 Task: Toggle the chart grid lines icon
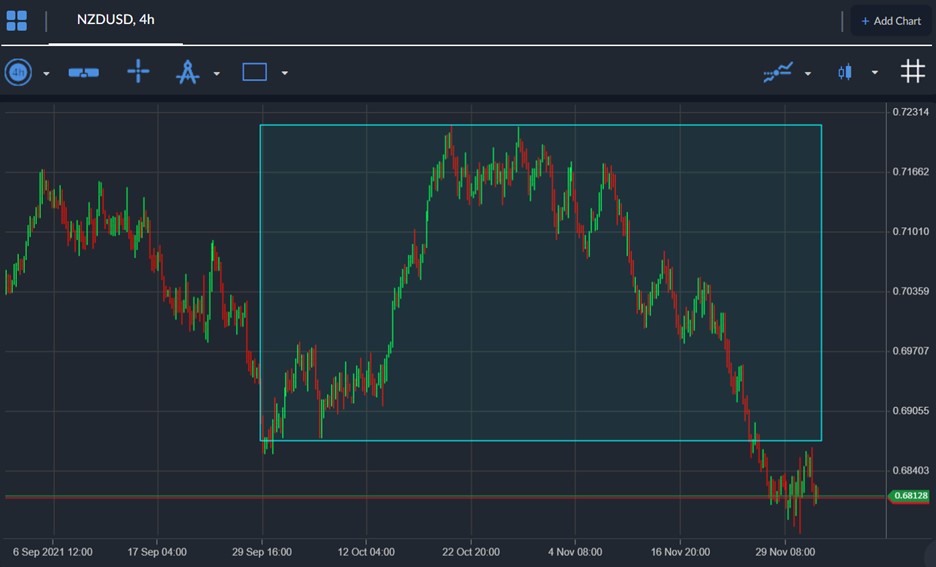pos(913,71)
